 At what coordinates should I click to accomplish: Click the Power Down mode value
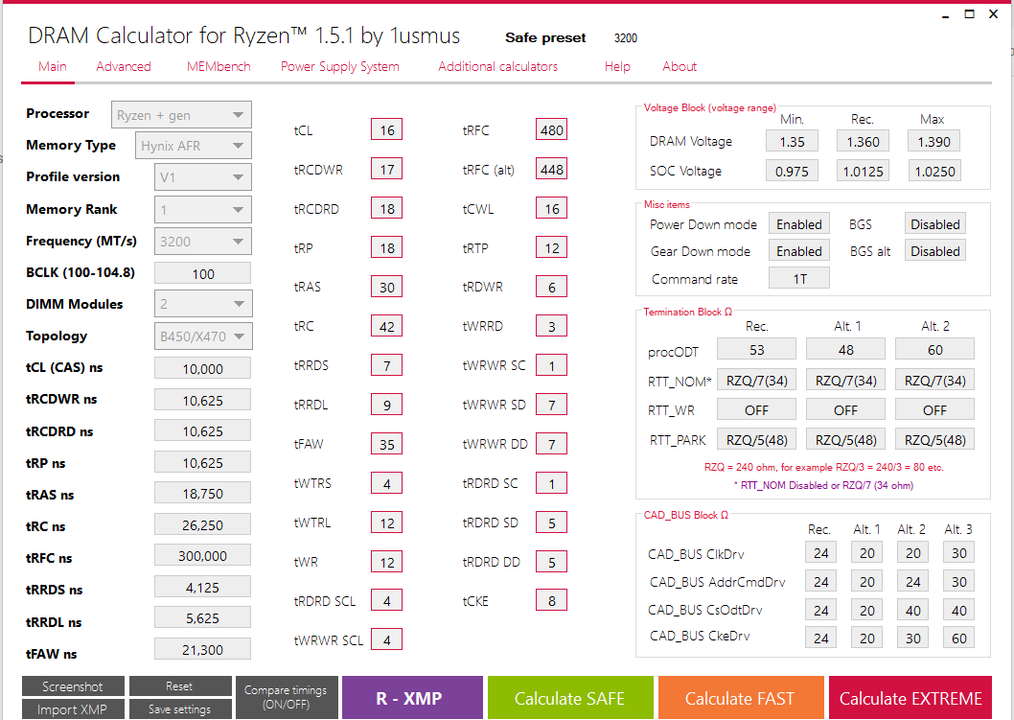tap(799, 224)
